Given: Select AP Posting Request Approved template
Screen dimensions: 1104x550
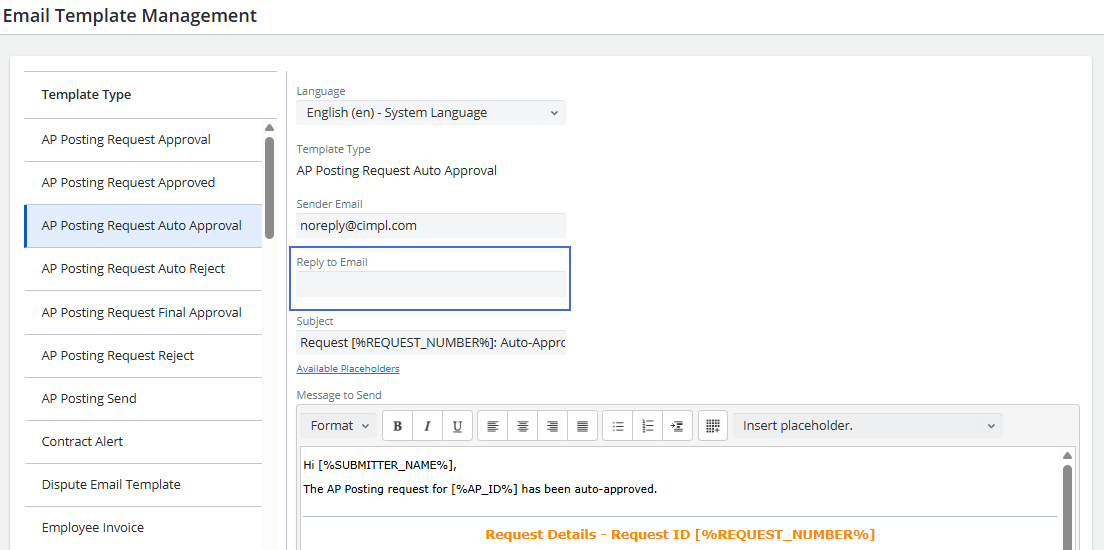Looking at the screenshot, I should coord(144,182).
